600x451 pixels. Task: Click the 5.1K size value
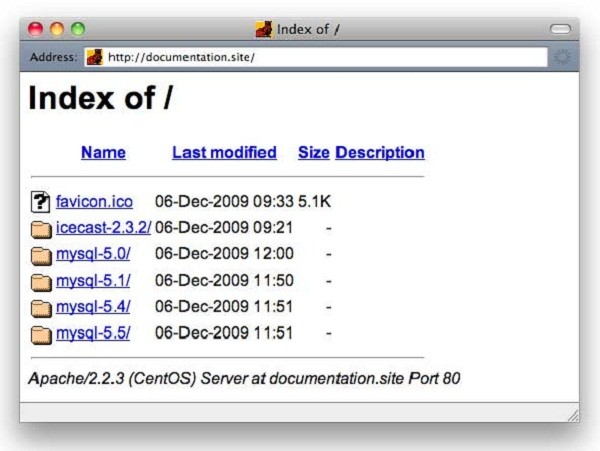pyautogui.click(x=315, y=202)
